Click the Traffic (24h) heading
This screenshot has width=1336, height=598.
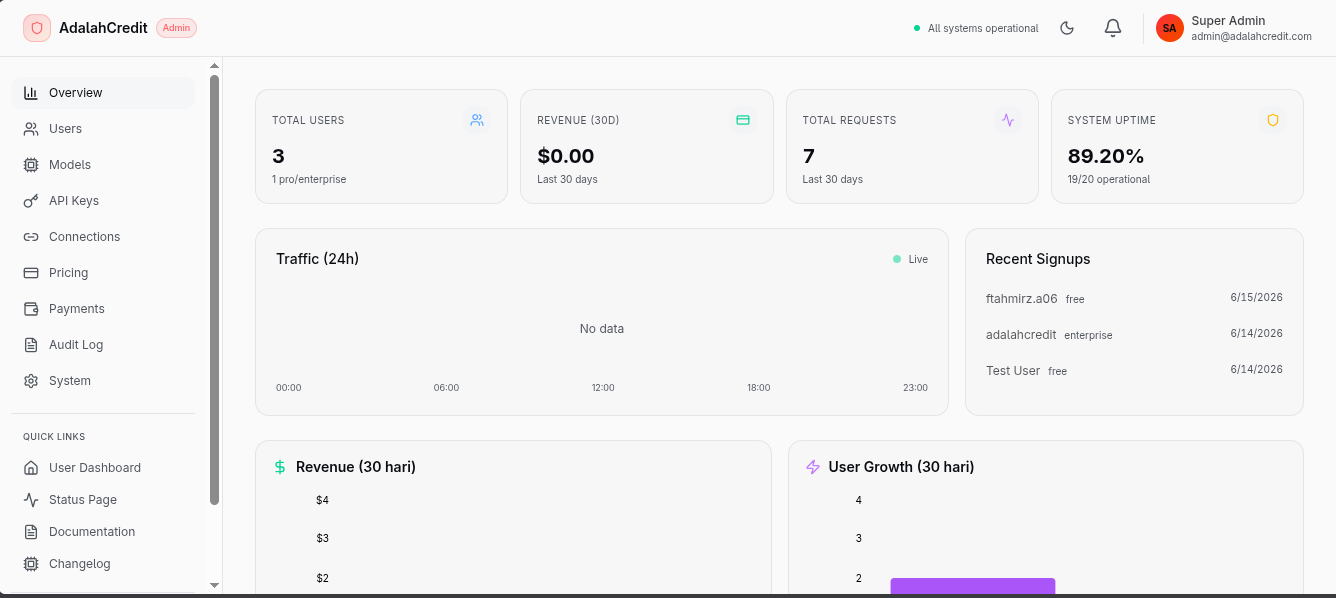click(318, 259)
